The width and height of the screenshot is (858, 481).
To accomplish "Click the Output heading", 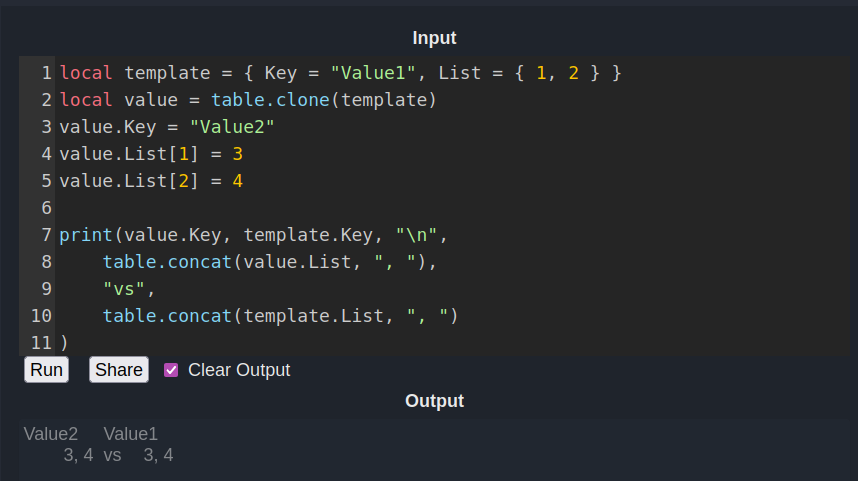I will pos(434,401).
